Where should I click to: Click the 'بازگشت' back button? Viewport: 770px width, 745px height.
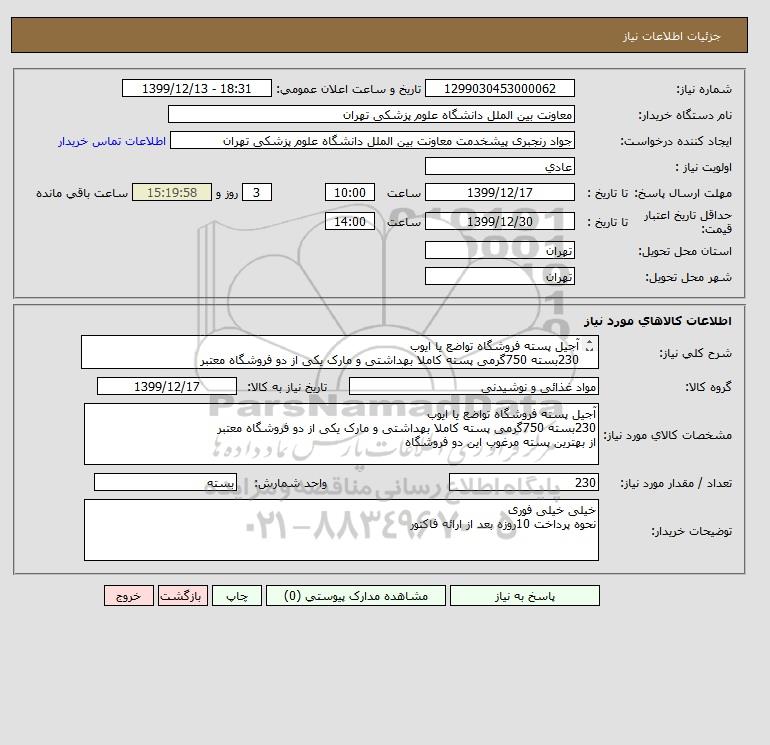tap(183, 596)
